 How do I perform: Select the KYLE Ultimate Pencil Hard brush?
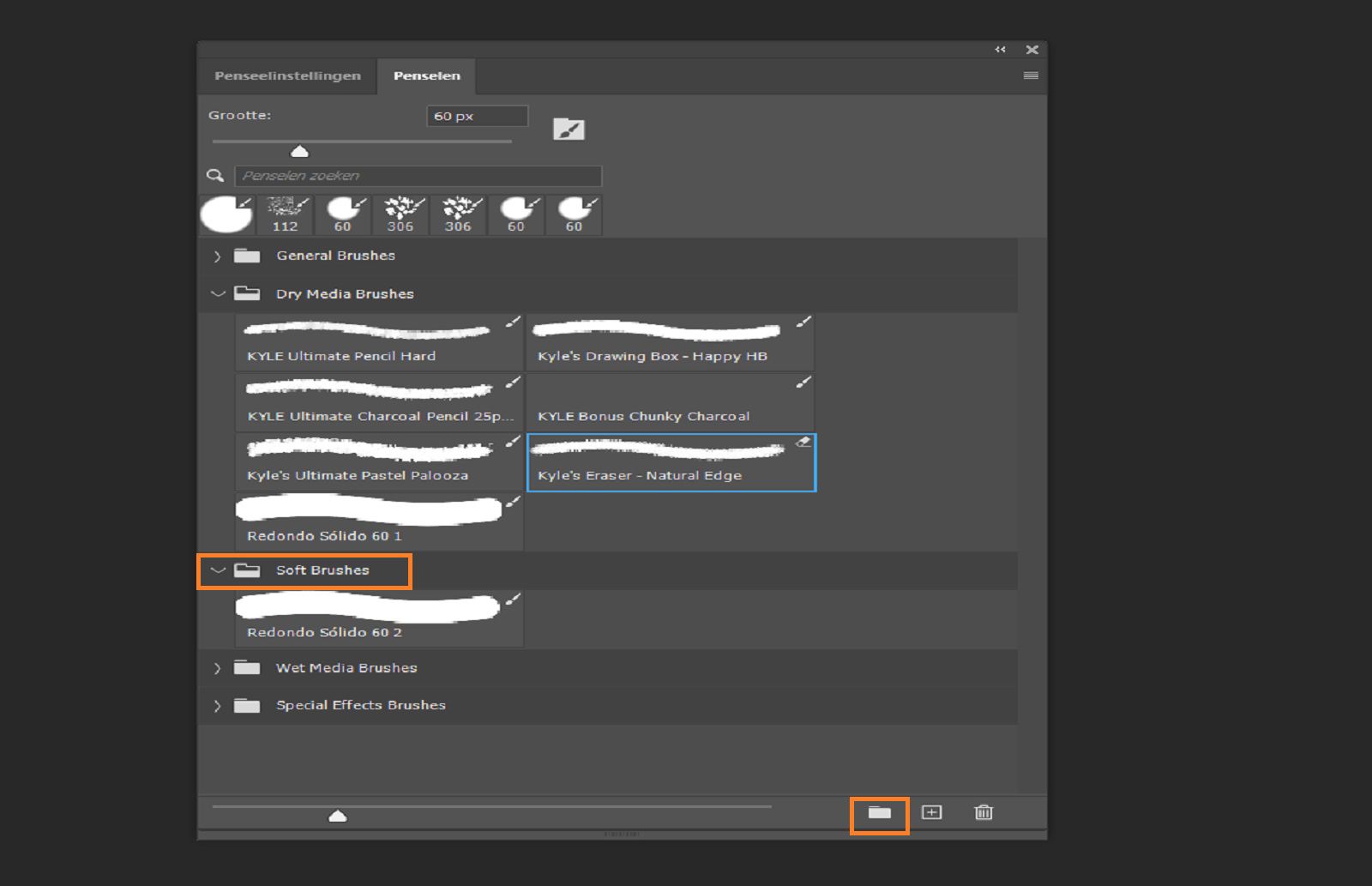(379, 341)
